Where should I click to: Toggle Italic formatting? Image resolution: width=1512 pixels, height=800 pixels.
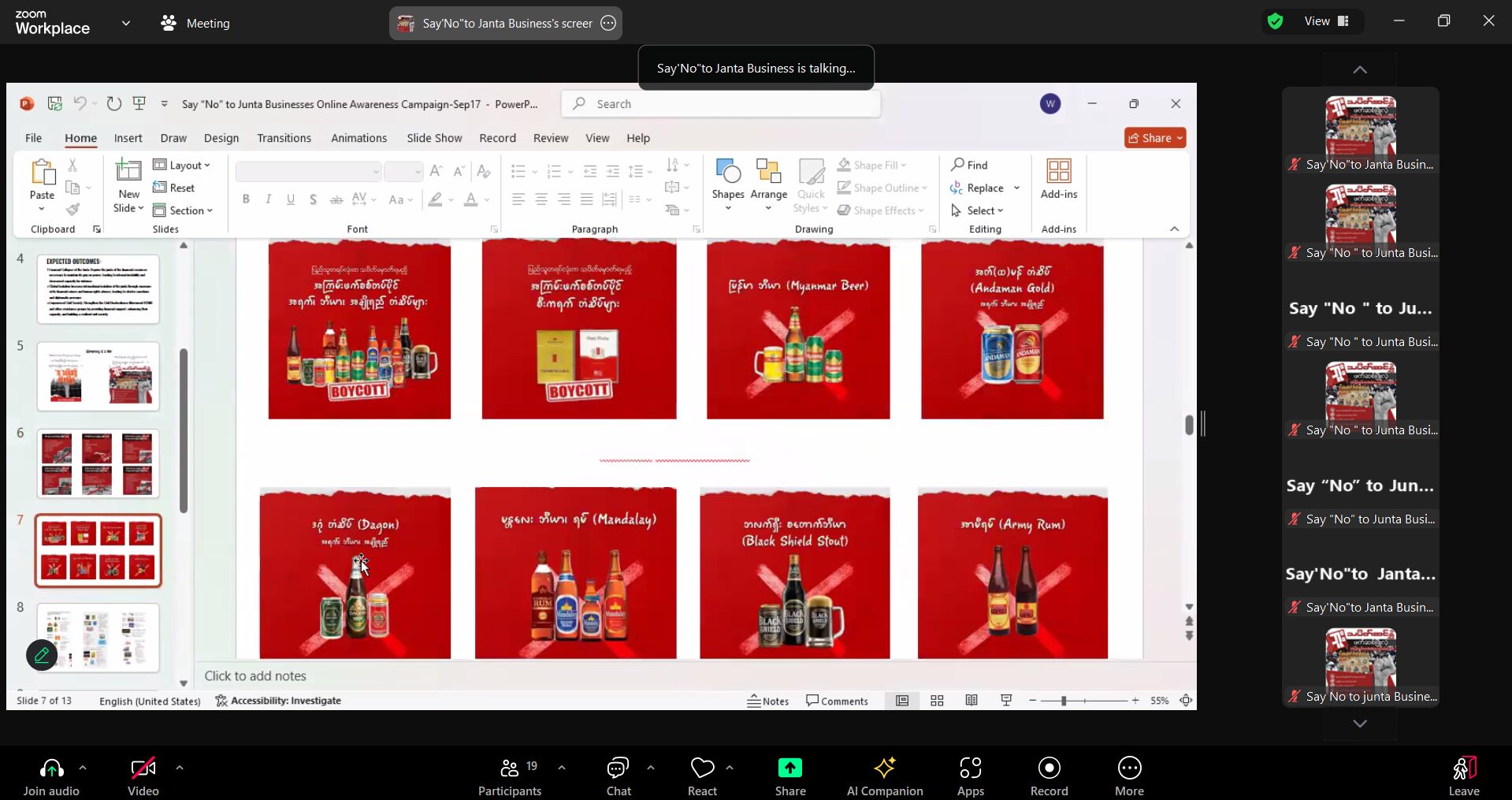coord(269,199)
